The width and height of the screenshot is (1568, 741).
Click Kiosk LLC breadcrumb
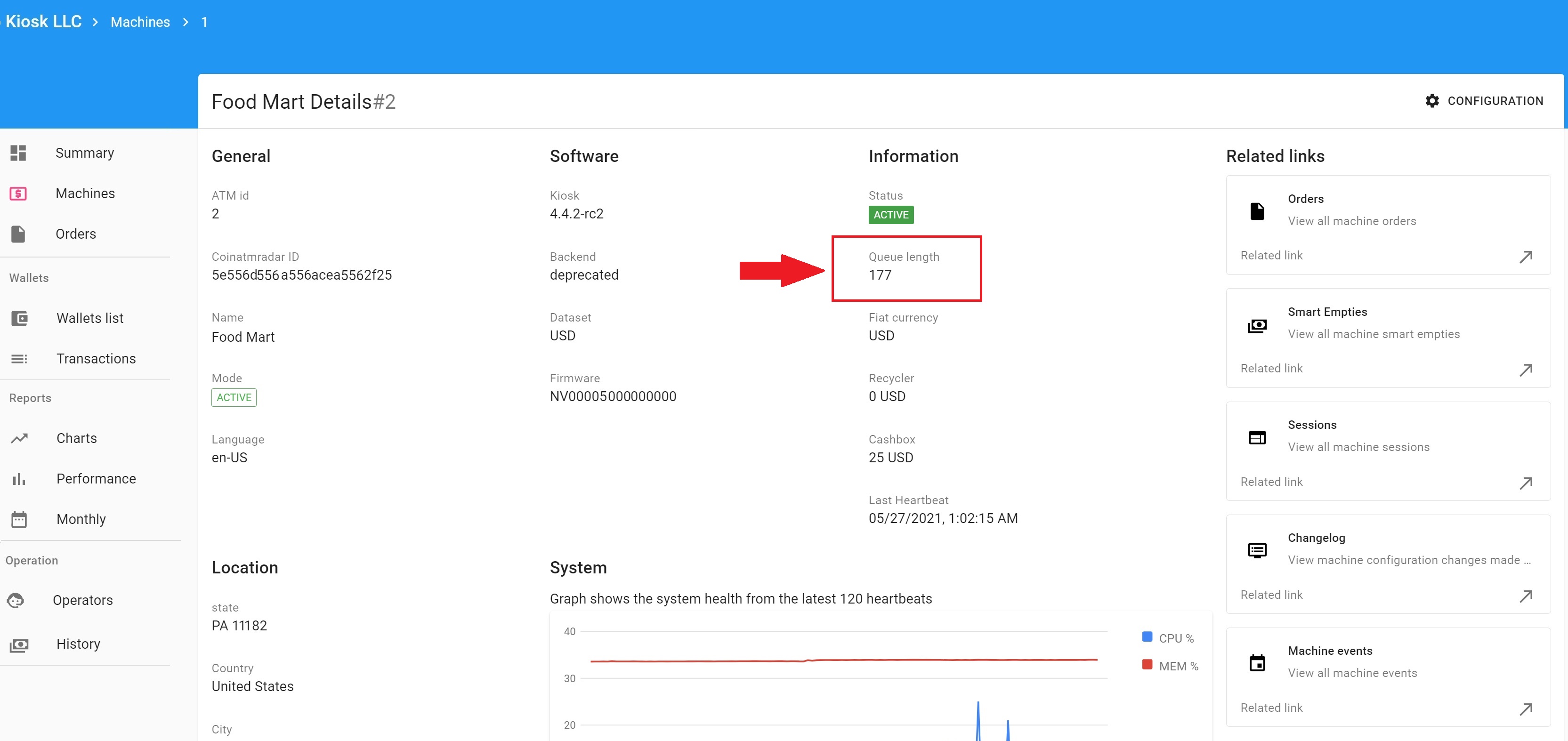tap(43, 21)
